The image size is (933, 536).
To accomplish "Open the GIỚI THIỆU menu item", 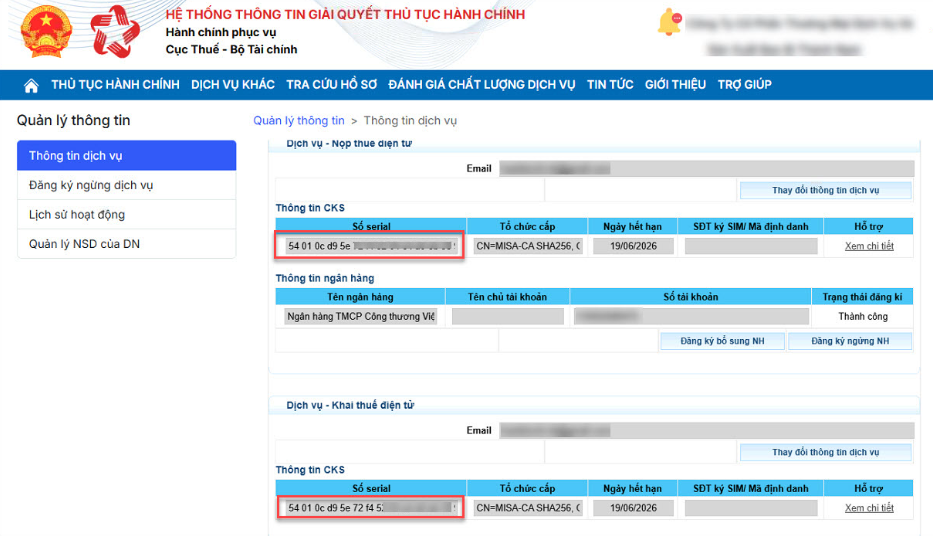I will [x=675, y=85].
